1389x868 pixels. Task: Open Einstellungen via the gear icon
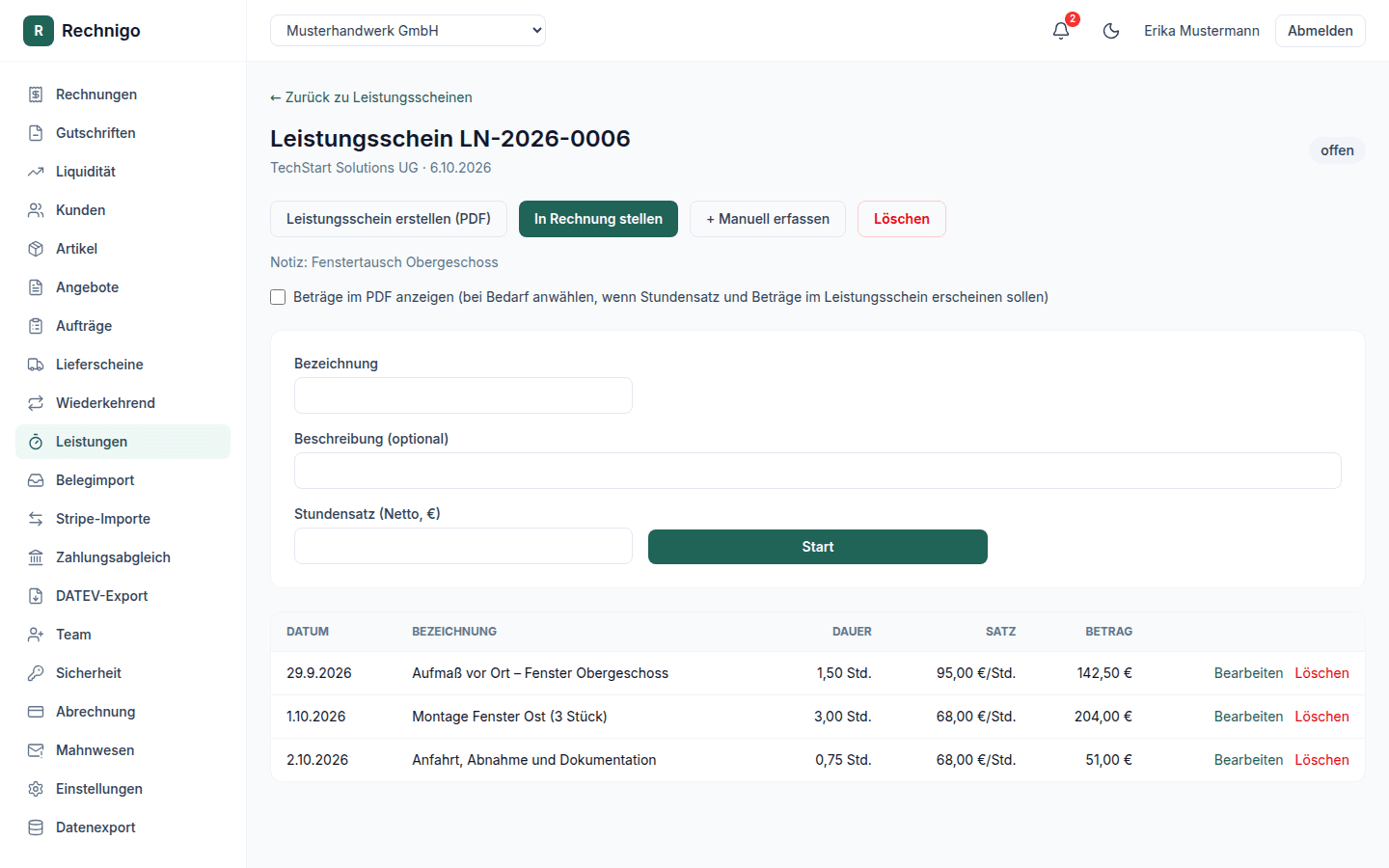[x=36, y=789]
